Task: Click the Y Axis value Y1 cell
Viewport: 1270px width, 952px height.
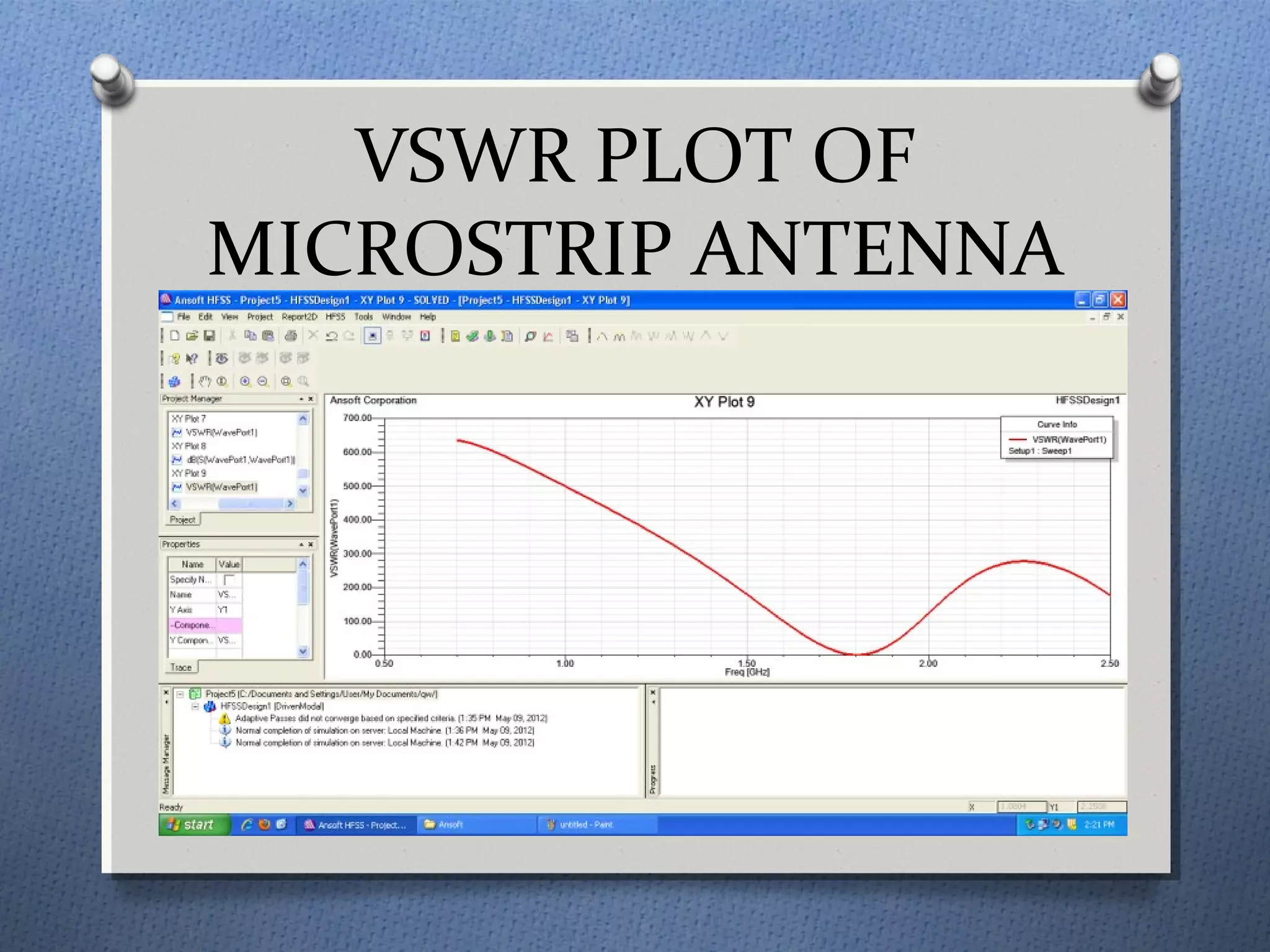Action: tap(228, 610)
